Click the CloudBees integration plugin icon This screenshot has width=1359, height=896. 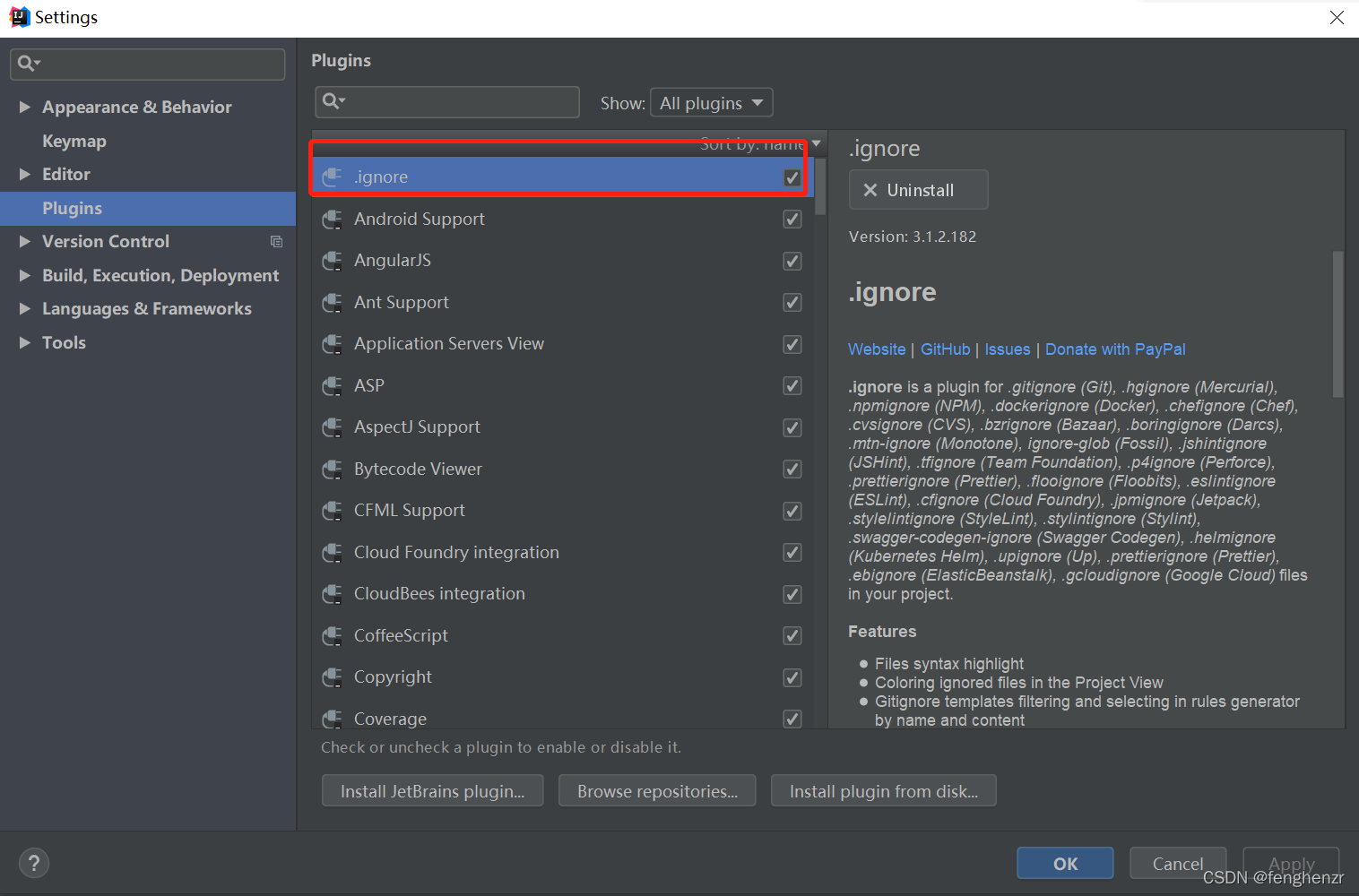tap(332, 594)
